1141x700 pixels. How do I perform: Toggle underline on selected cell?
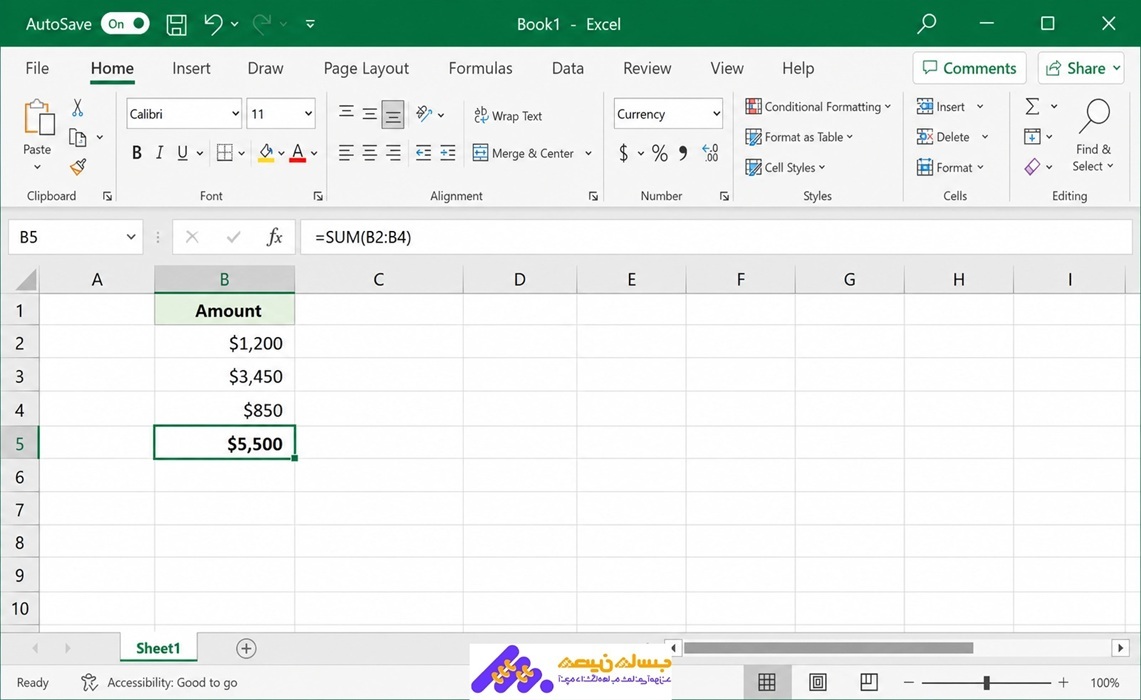pyautogui.click(x=182, y=153)
